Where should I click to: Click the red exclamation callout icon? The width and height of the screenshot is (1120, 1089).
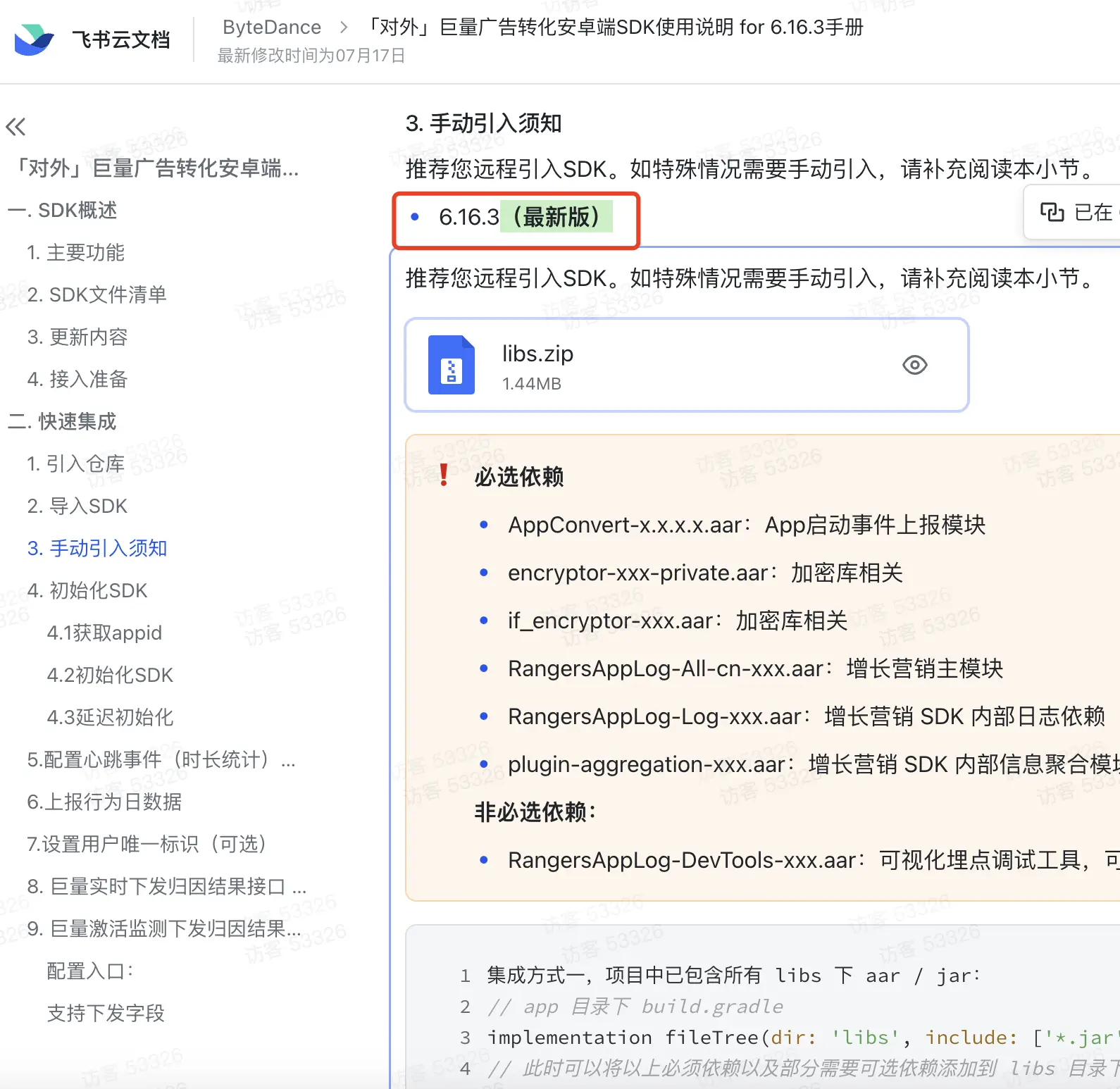pos(444,475)
